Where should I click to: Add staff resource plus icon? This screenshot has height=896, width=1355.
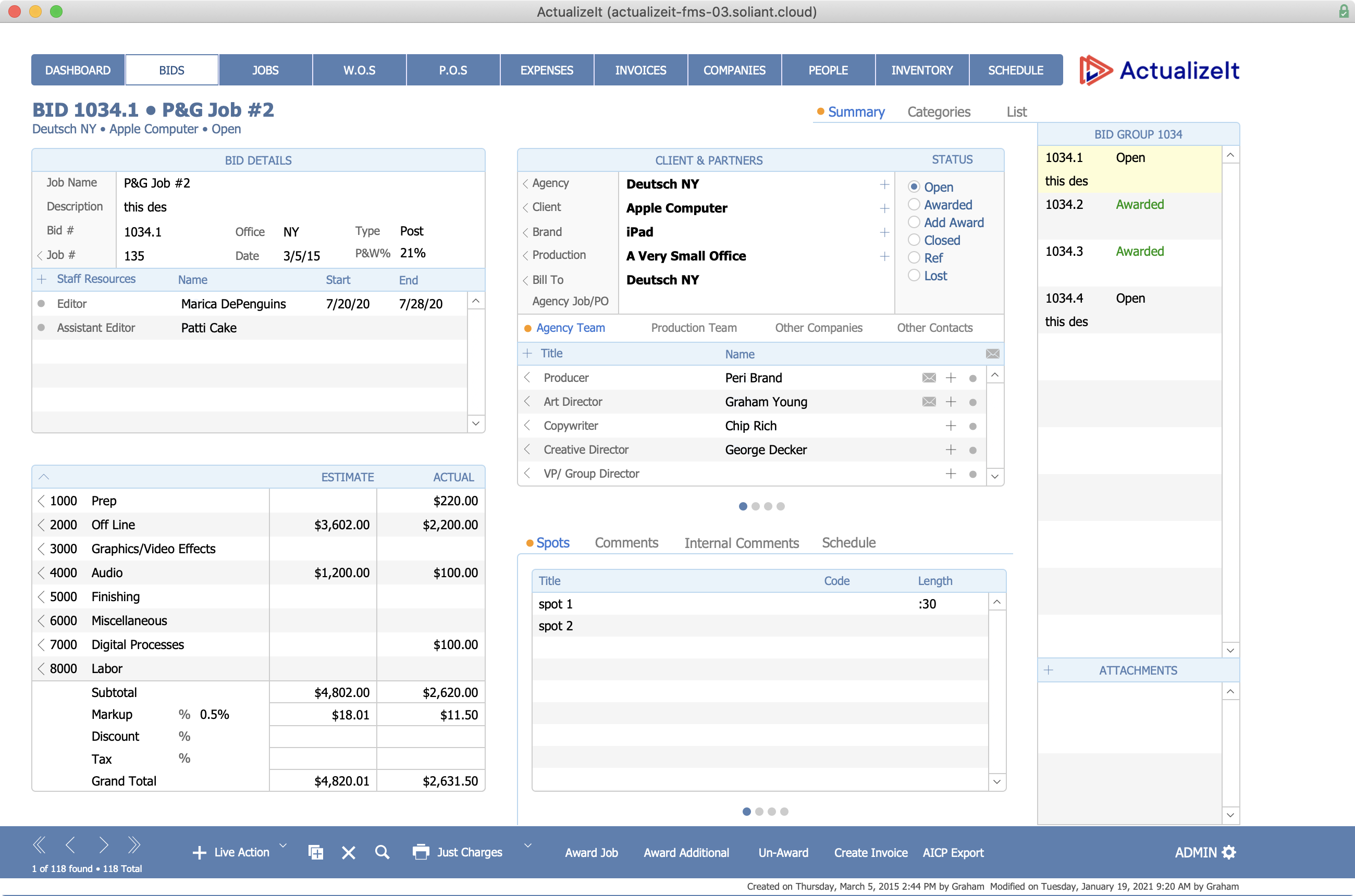click(42, 279)
